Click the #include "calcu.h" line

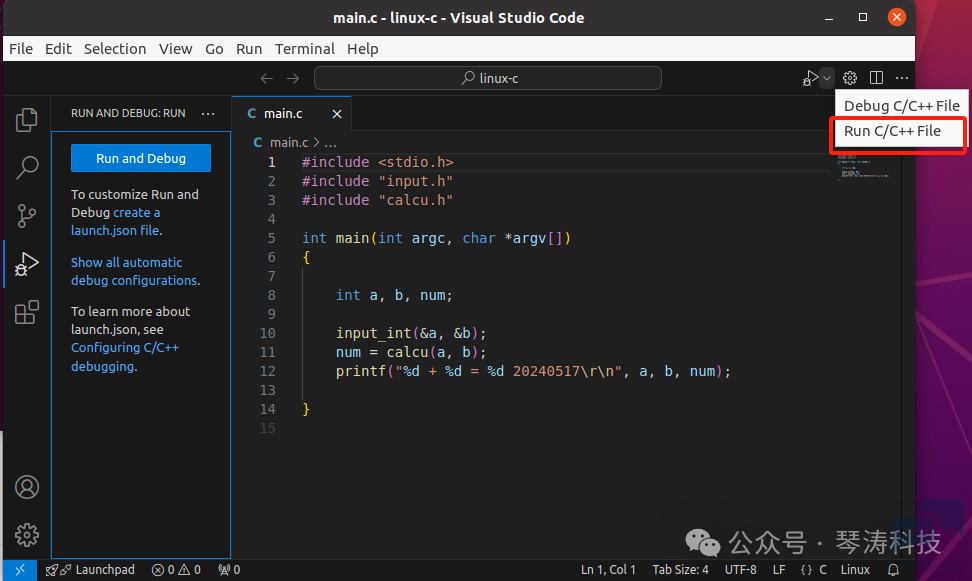(378, 200)
